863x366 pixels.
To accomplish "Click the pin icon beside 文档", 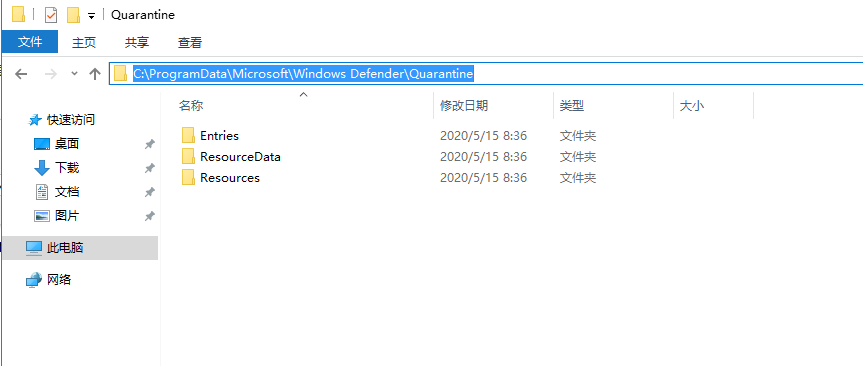I will click(x=149, y=192).
